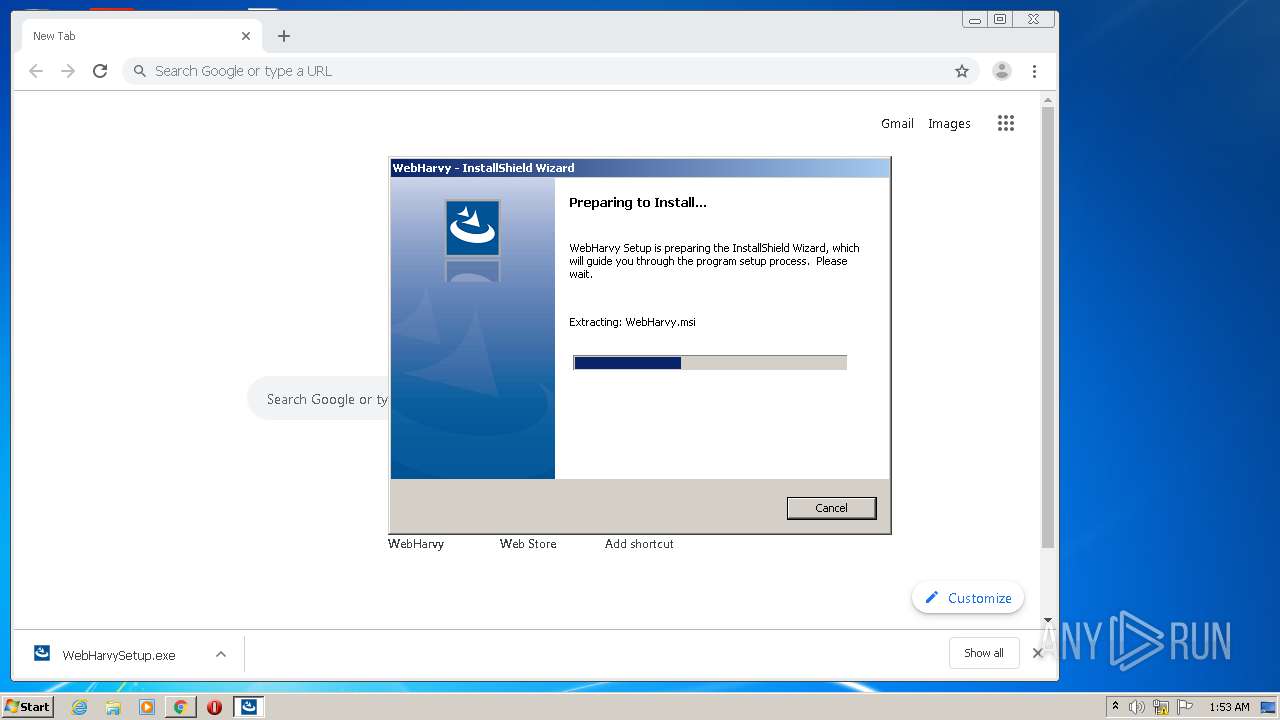Open the volume control in tray
Image resolution: width=1280 pixels, height=720 pixels.
point(1137,707)
